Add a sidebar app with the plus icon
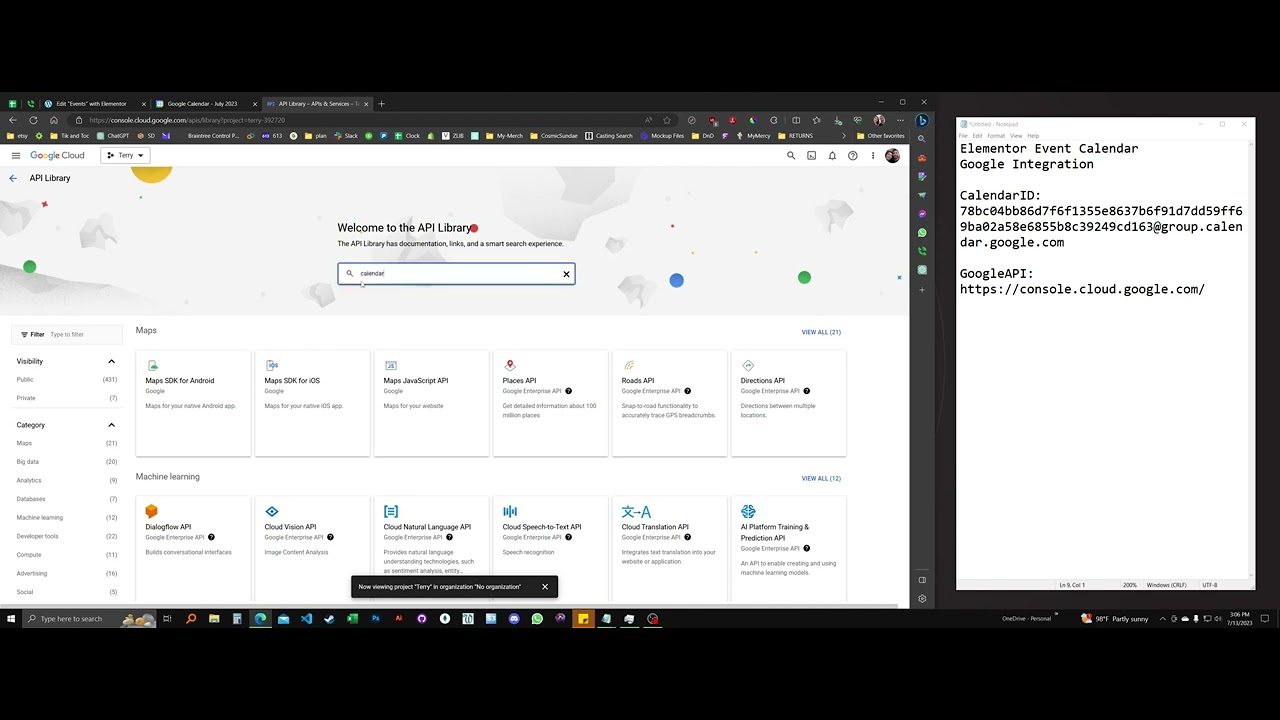This screenshot has height=720, width=1280. pos(922,290)
